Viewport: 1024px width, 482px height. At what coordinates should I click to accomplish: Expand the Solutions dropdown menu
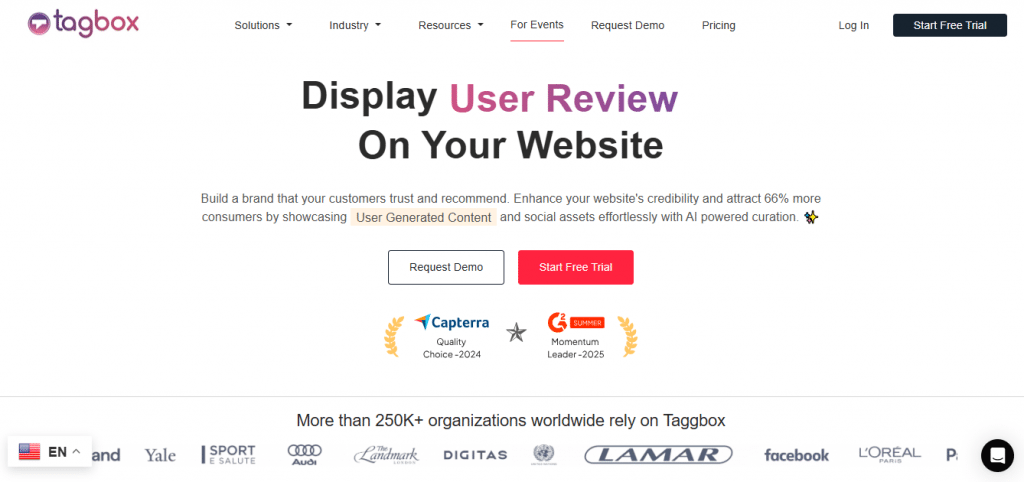(x=263, y=25)
